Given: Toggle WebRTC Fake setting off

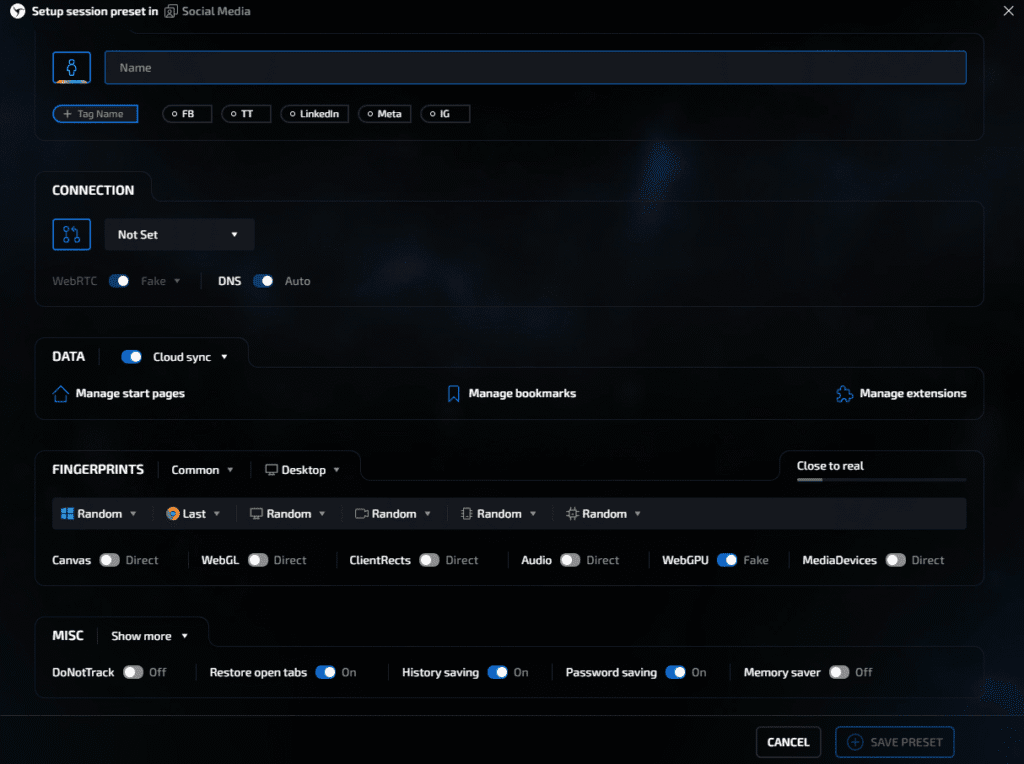Looking at the screenshot, I should 119,281.
